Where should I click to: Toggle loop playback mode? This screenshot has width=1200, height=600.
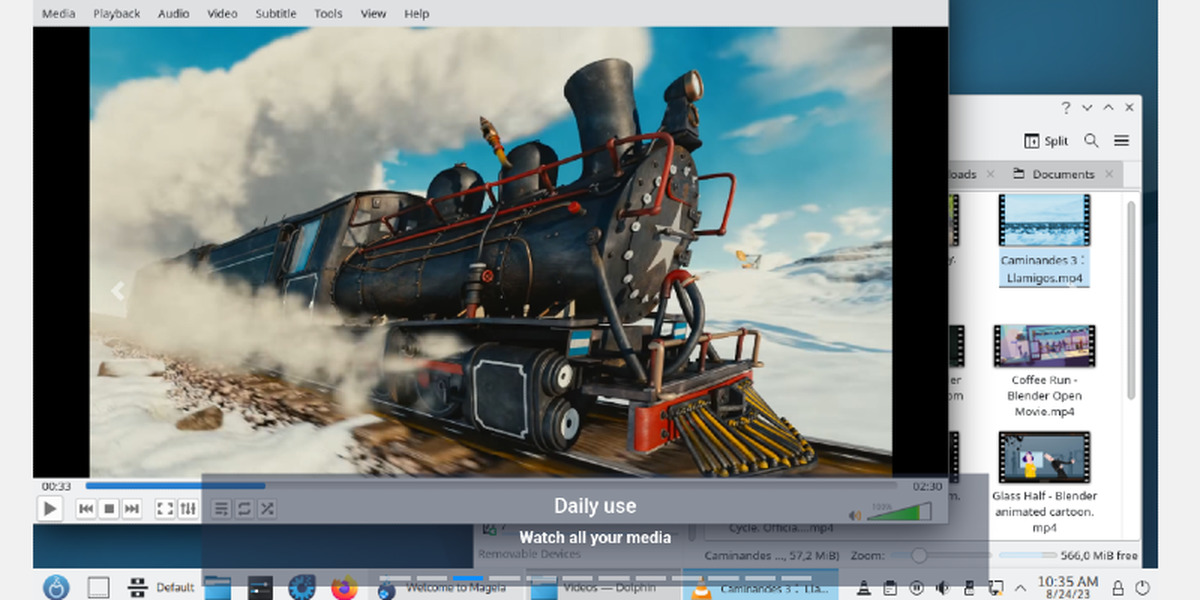point(245,509)
